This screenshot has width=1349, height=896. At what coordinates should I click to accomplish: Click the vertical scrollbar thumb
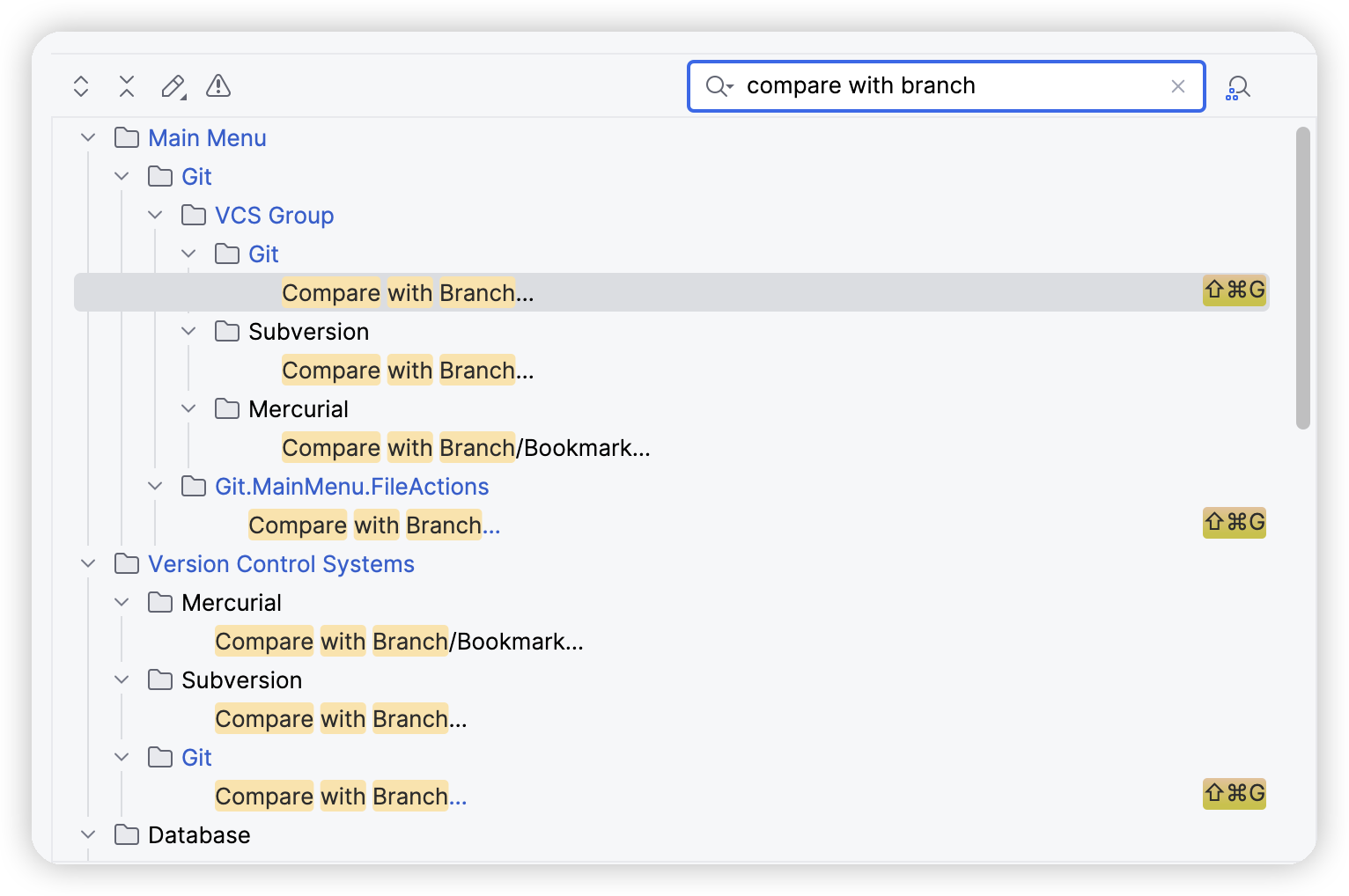click(1303, 278)
